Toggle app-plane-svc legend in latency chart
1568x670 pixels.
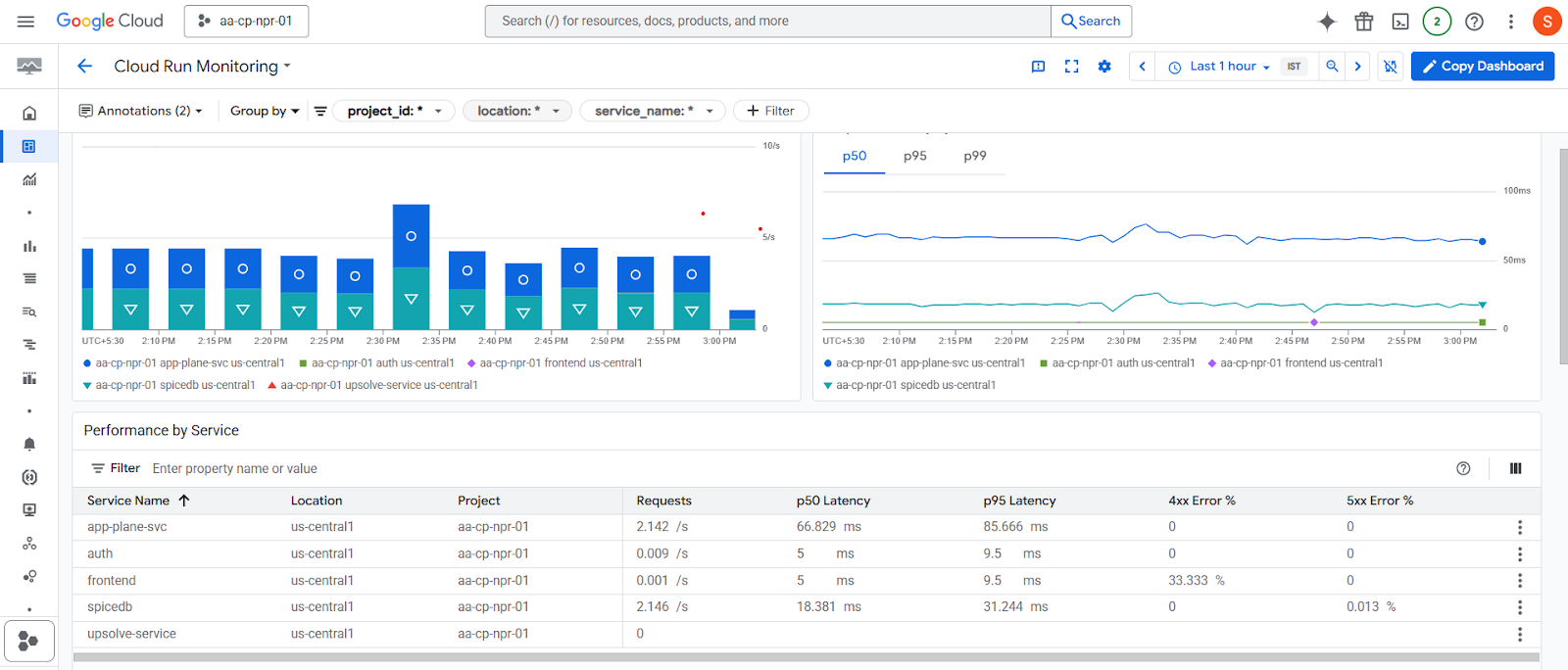[x=925, y=363]
